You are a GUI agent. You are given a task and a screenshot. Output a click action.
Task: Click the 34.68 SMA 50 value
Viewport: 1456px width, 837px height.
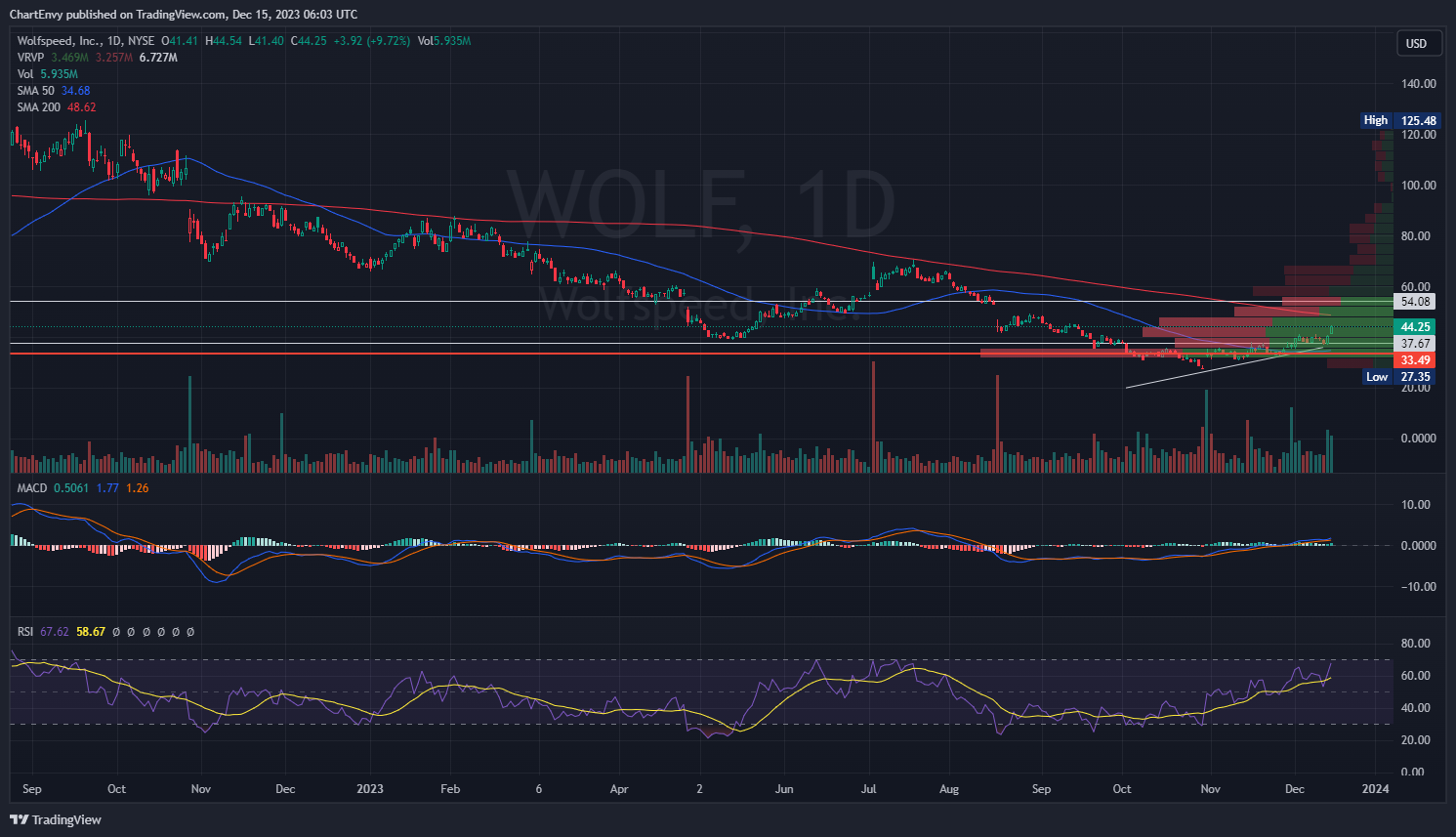point(76,91)
